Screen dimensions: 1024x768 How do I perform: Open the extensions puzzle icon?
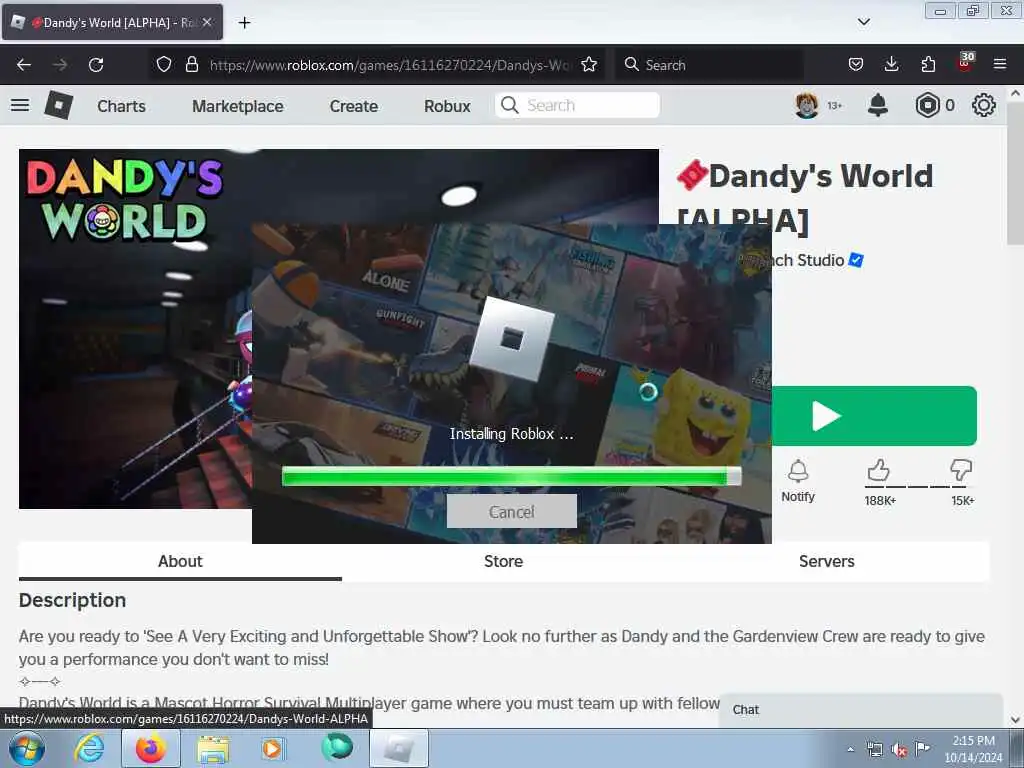pyautogui.click(x=928, y=64)
